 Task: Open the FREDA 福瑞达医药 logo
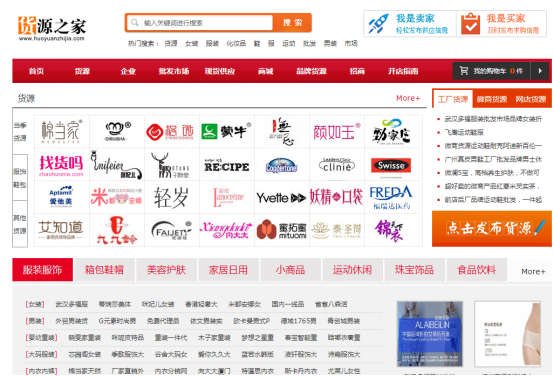click(391, 197)
